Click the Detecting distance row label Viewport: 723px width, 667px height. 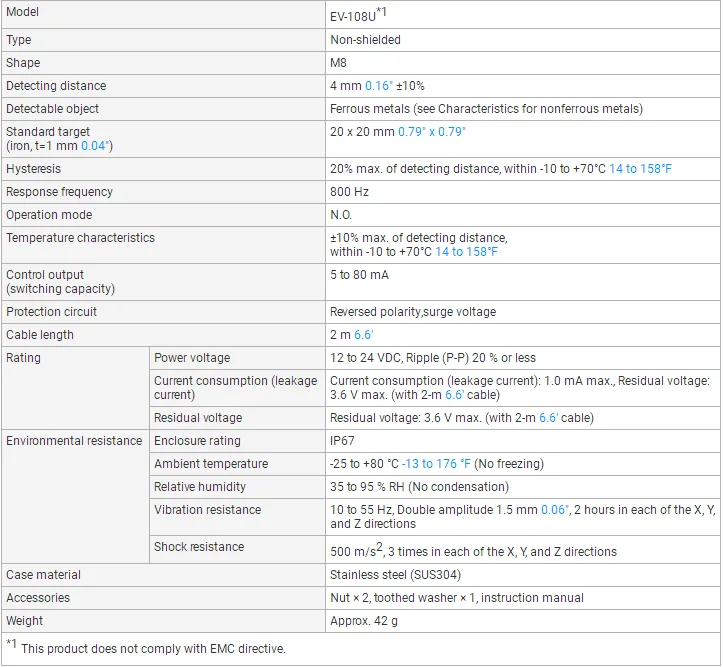point(56,86)
